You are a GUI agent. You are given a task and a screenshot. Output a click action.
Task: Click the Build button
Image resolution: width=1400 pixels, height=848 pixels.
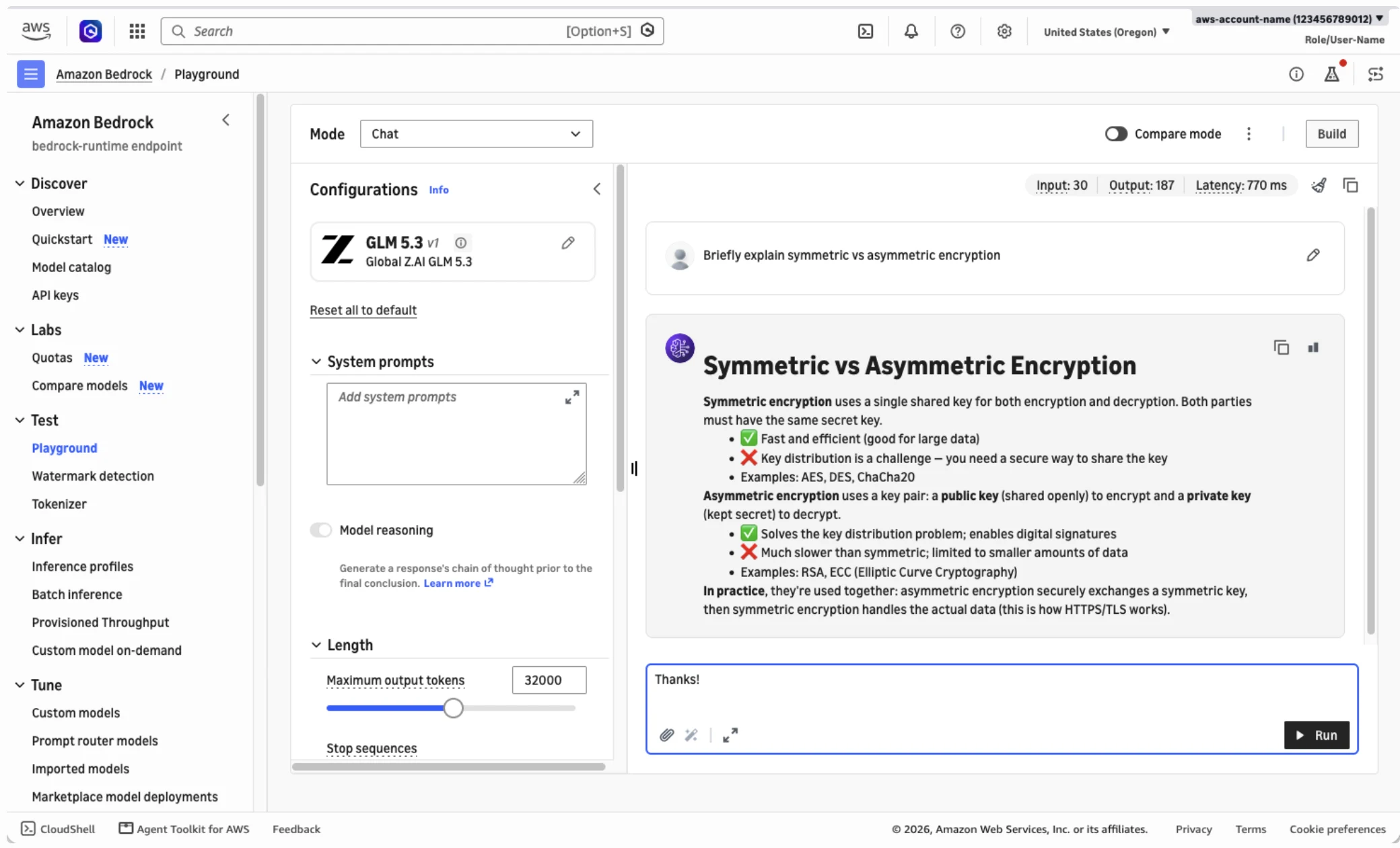coord(1332,134)
